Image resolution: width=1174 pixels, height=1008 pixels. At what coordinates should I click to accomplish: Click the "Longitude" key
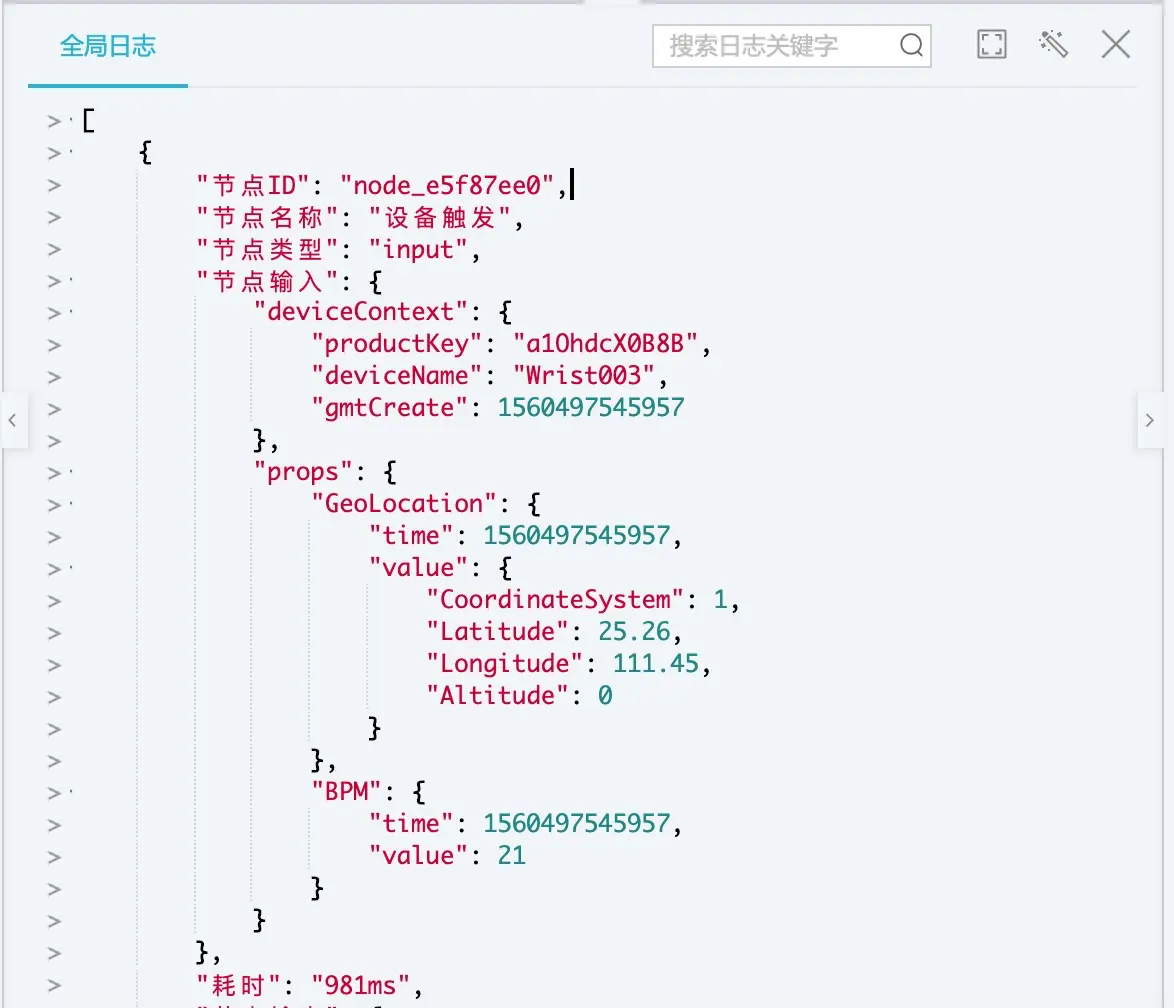click(505, 664)
